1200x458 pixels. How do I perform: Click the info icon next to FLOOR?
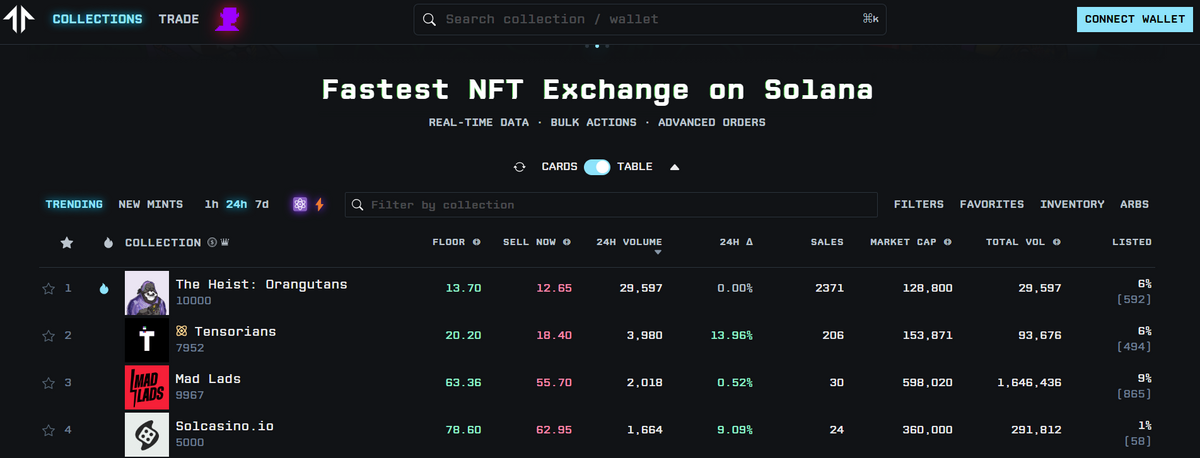pyautogui.click(x=476, y=242)
